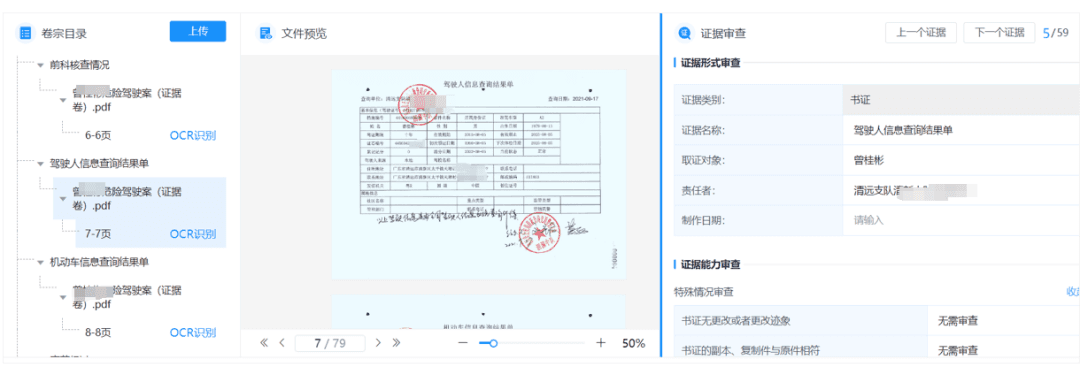This screenshot has width=1080, height=390.
Task: Select 前科核查情况 in the tree
Action: (79, 65)
